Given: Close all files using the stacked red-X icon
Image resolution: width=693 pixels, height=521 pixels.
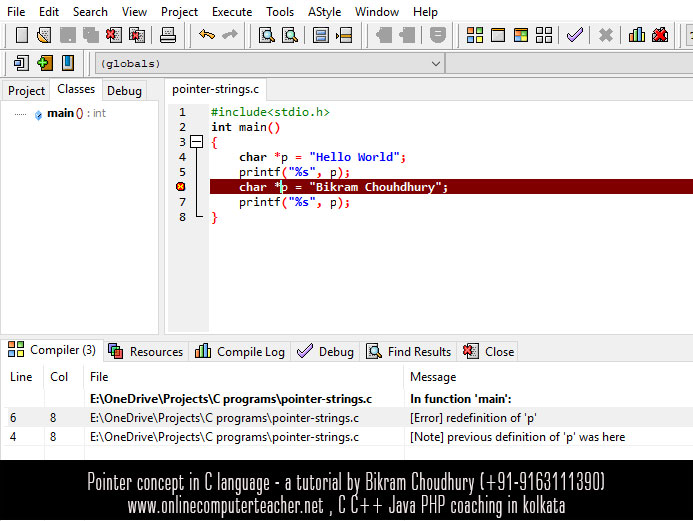Looking at the screenshot, I should pos(137,35).
